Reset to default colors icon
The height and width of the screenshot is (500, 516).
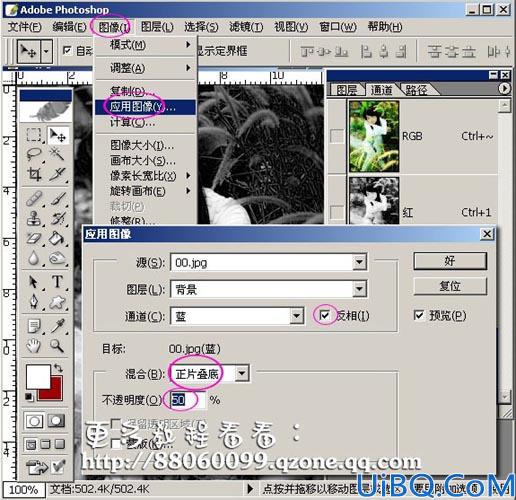(29, 397)
